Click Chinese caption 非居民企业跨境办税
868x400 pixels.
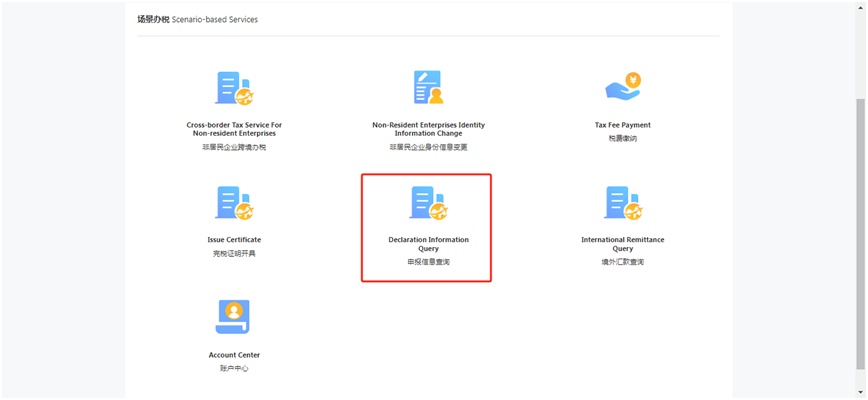[234, 147]
